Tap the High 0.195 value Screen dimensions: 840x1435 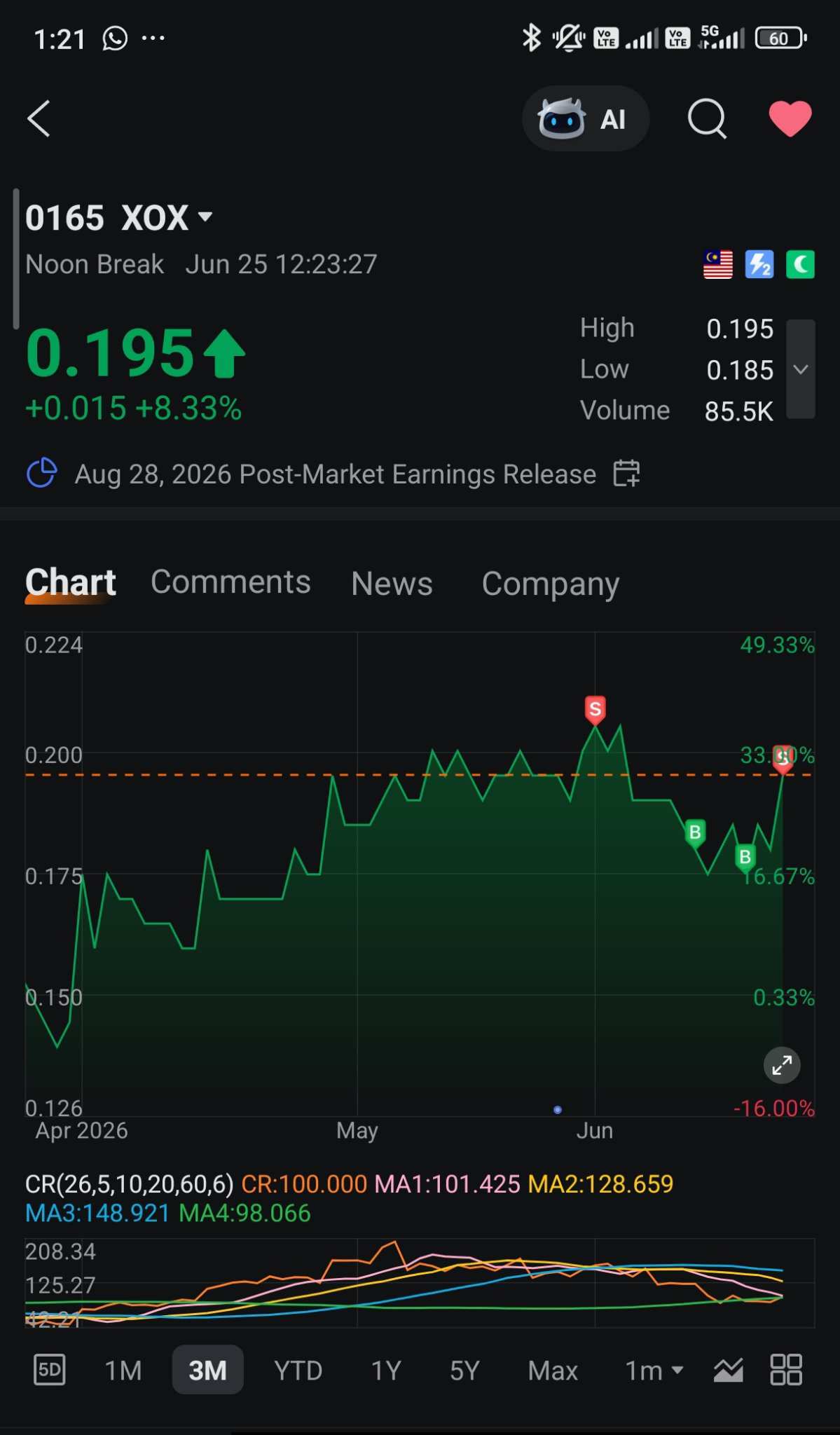pyautogui.click(x=740, y=329)
